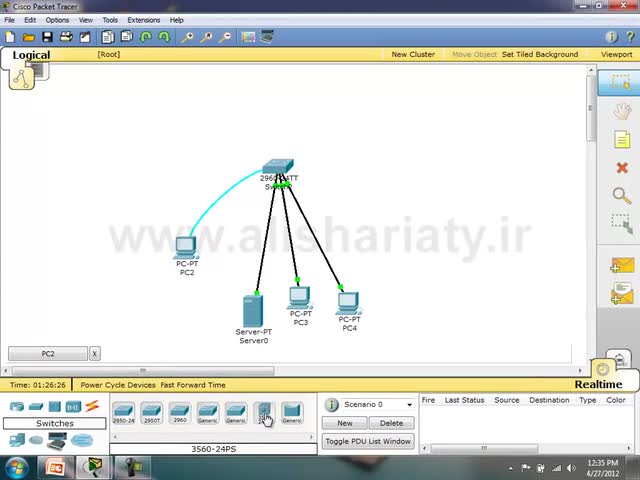Click the workspace vertical scrollbar
Screen dimensions: 640x480
click(x=590, y=108)
